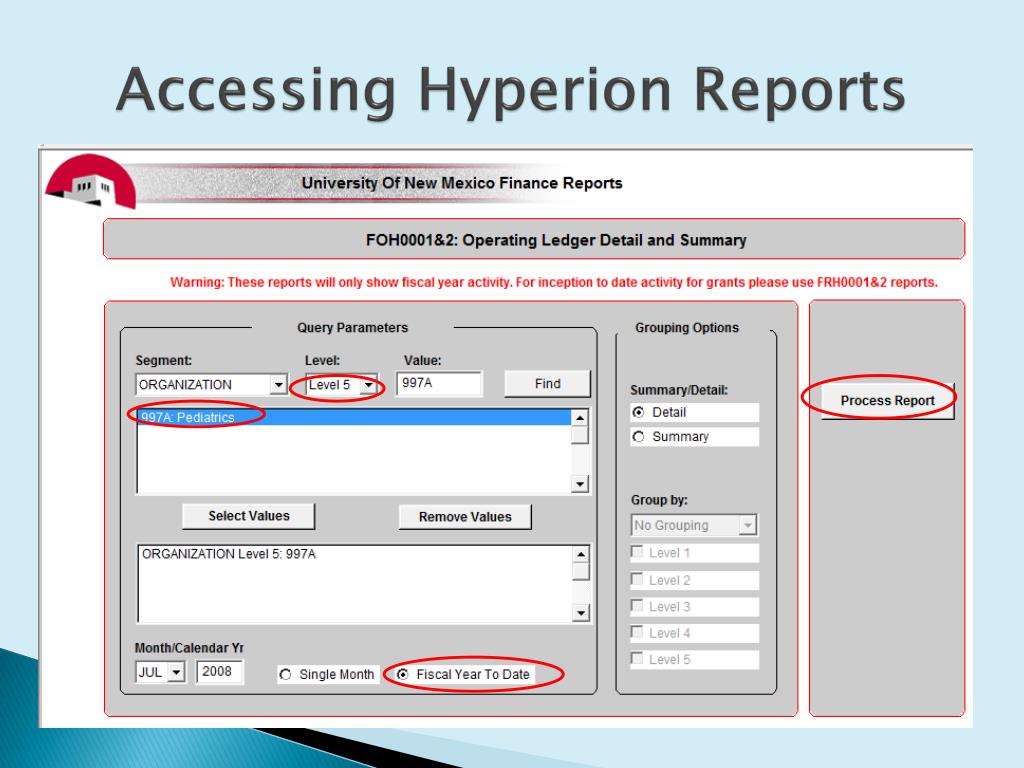The image size is (1024, 768).
Task: Click down arrow of Pediatrics list scrollbar
Action: click(x=580, y=484)
